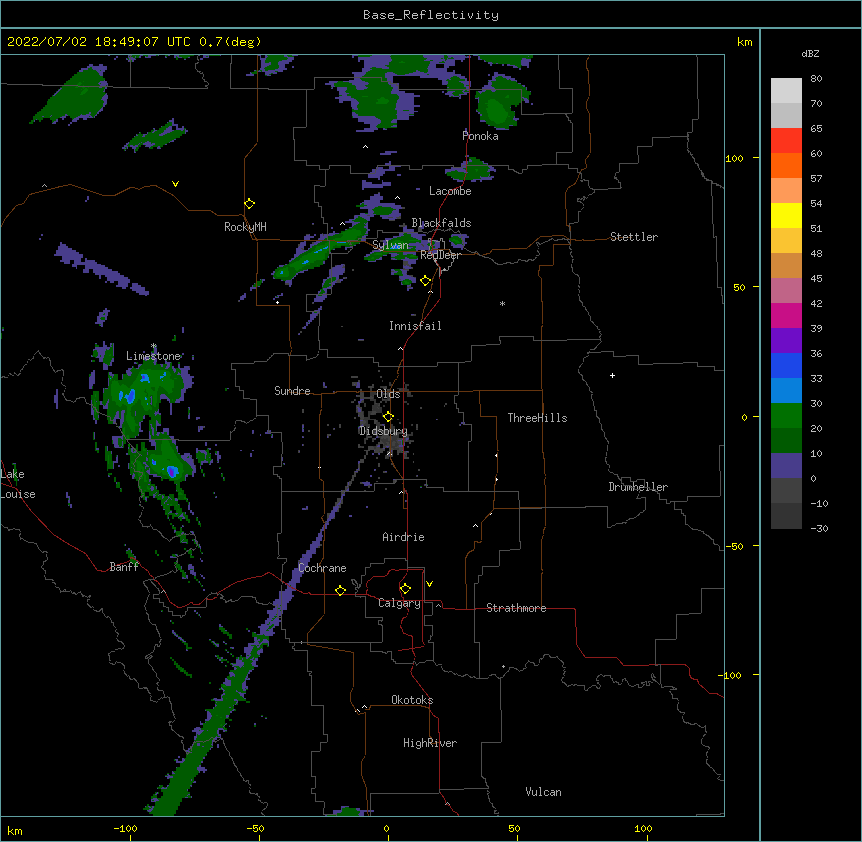Click the asterisk marker above Limestone label

tap(154, 346)
